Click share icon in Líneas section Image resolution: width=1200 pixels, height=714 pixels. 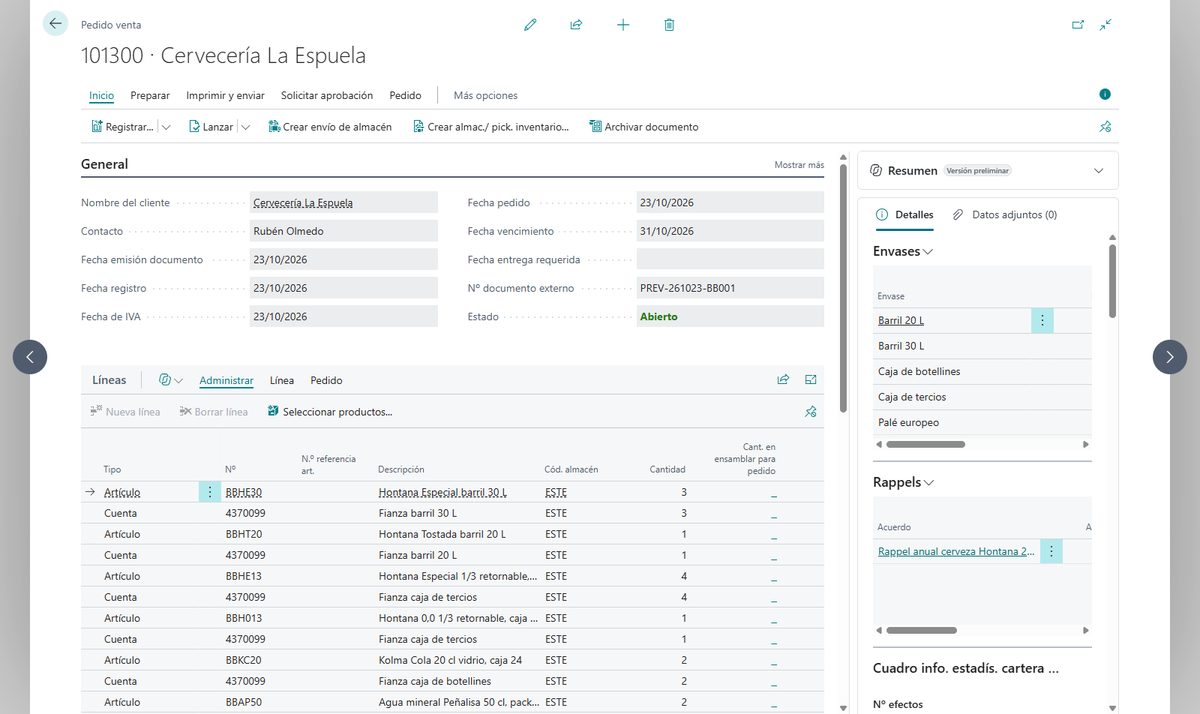pos(783,380)
